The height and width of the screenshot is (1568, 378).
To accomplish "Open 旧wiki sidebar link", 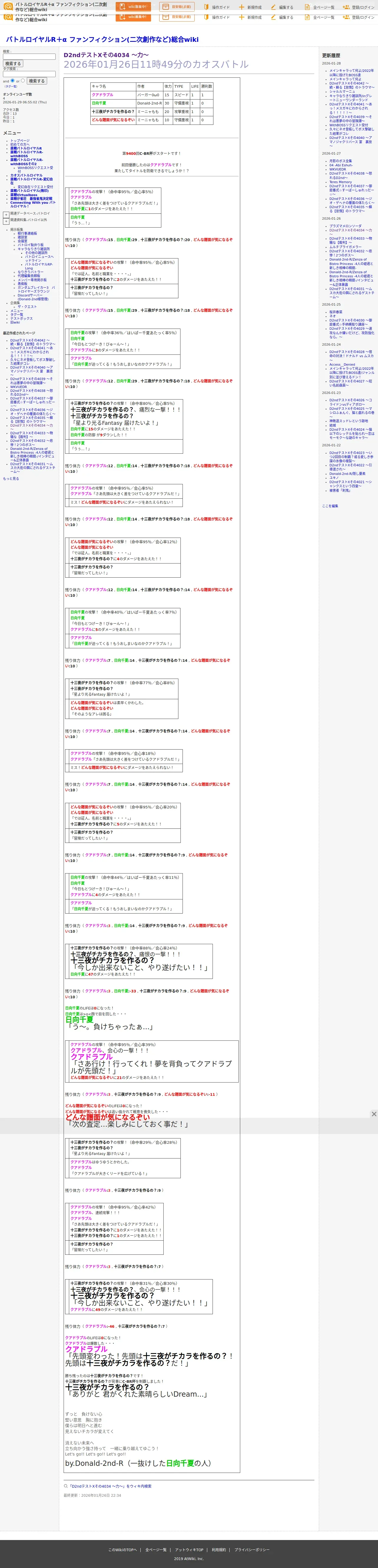I will [x=15, y=323].
